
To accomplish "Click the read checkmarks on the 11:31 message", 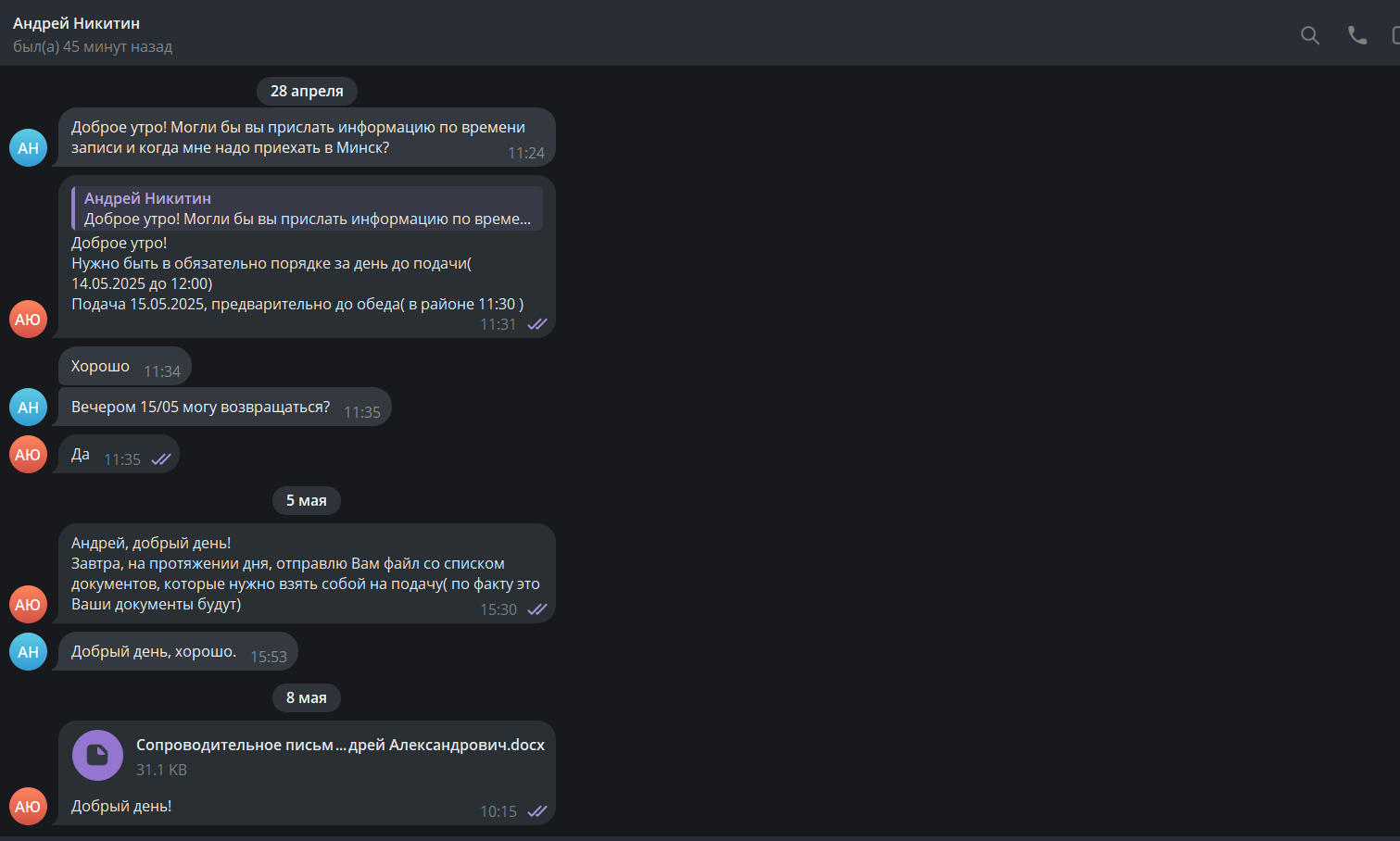I will point(537,324).
